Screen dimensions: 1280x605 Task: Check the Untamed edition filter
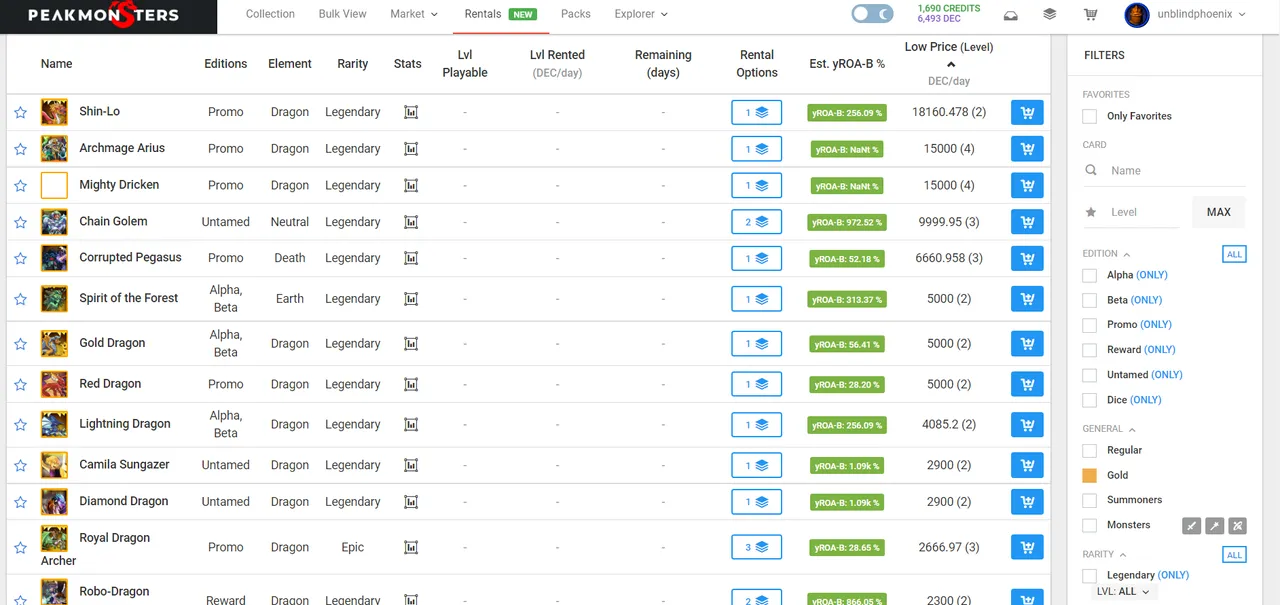1090,375
